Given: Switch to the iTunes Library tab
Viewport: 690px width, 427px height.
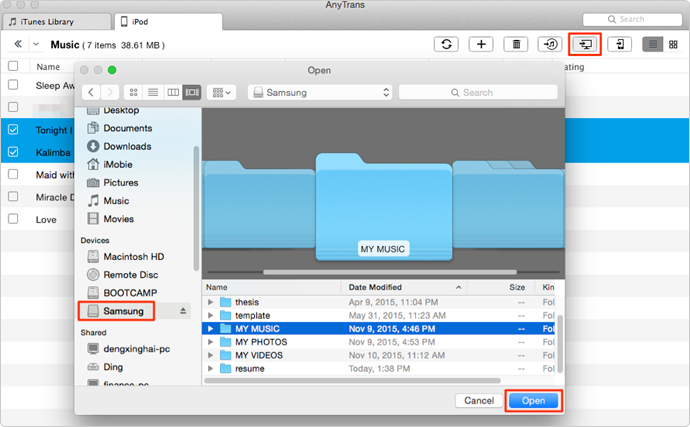Looking at the screenshot, I should (56, 22).
